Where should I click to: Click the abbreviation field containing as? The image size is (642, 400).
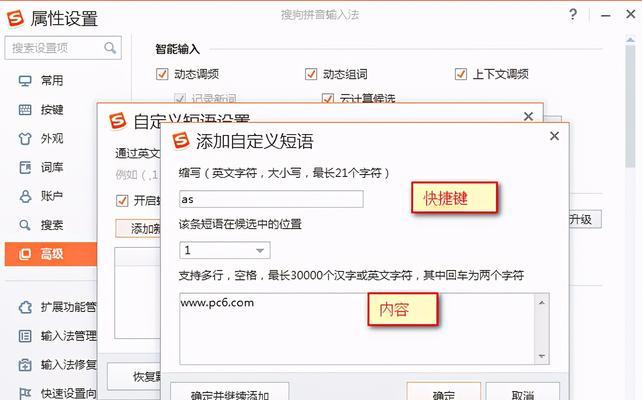pyautogui.click(x=271, y=199)
